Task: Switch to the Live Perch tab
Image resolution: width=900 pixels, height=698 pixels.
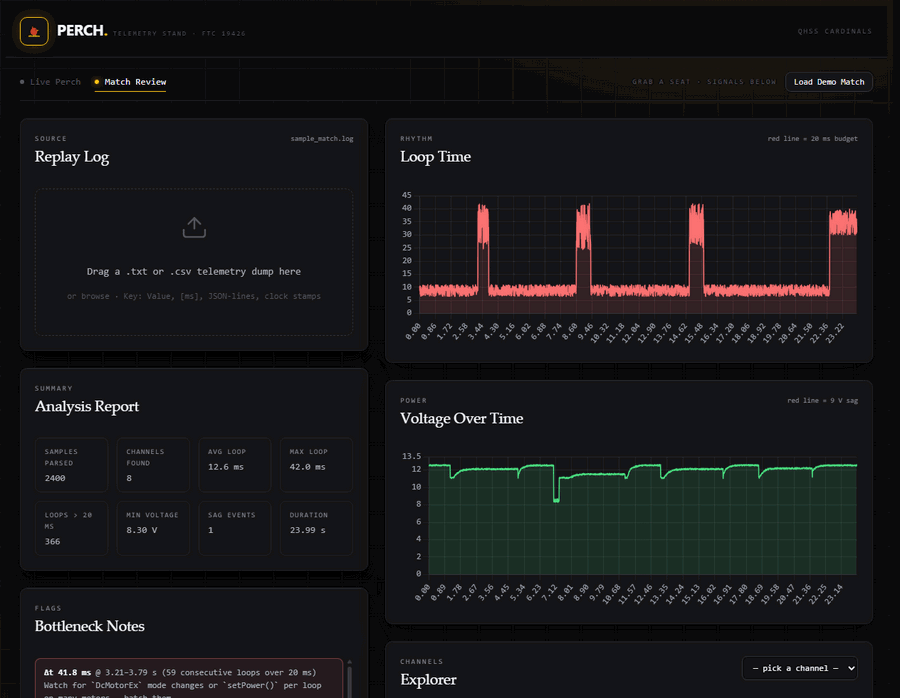Action: point(51,82)
